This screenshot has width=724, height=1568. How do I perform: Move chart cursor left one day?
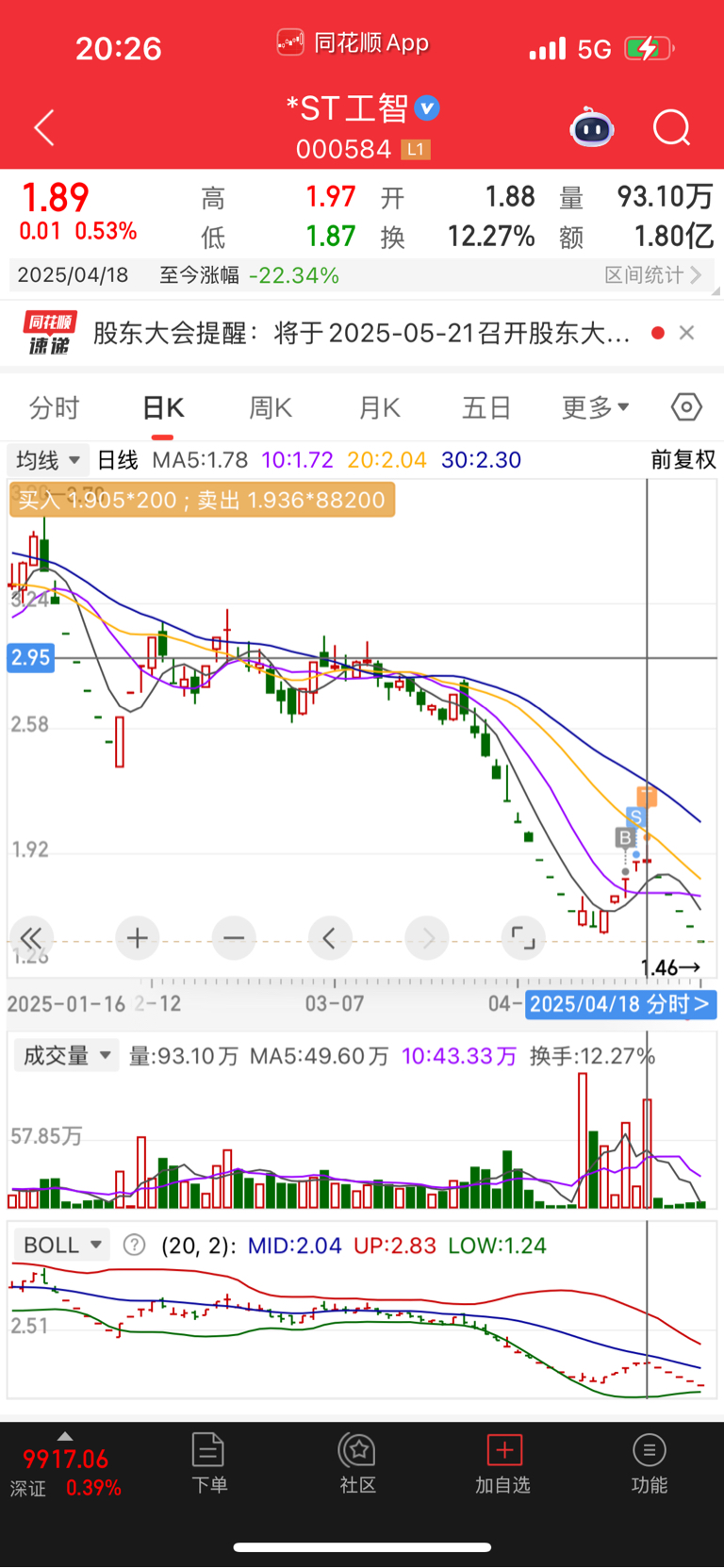[330, 938]
